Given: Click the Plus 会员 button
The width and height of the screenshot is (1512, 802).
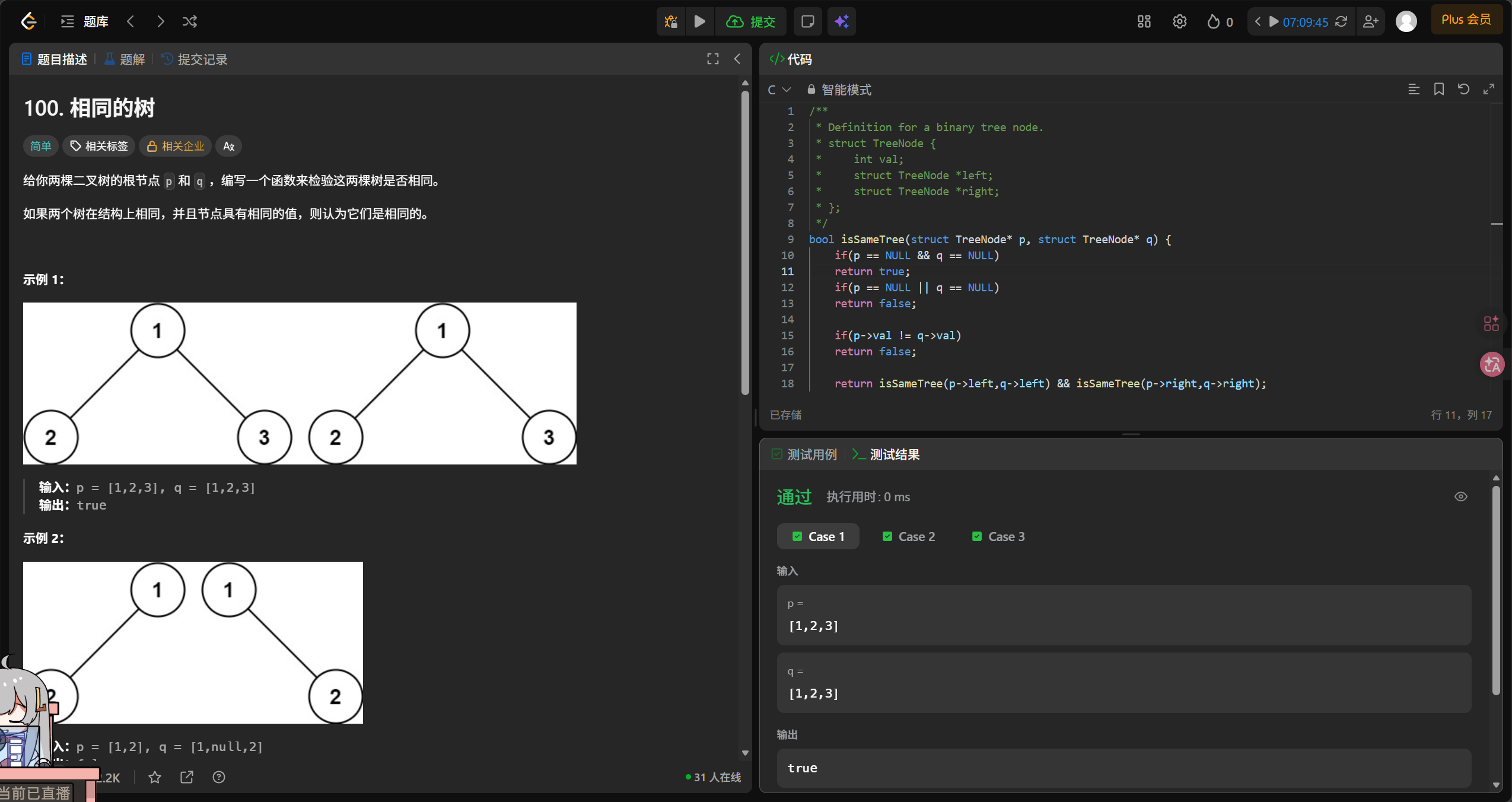Looking at the screenshot, I should pos(1466,20).
